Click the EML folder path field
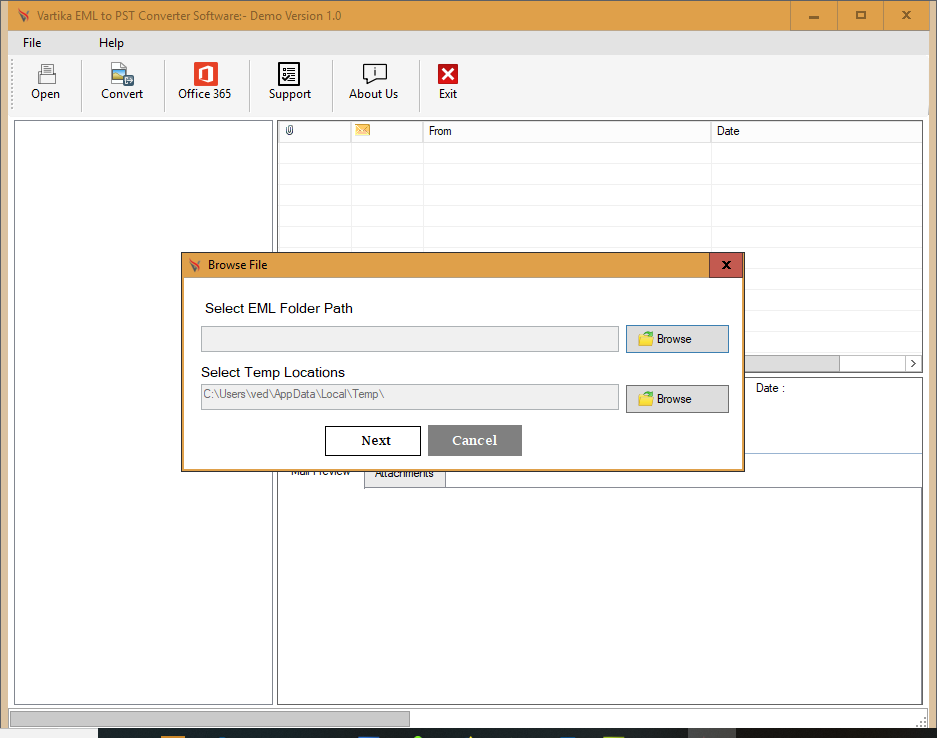This screenshot has height=738, width=937. click(410, 339)
